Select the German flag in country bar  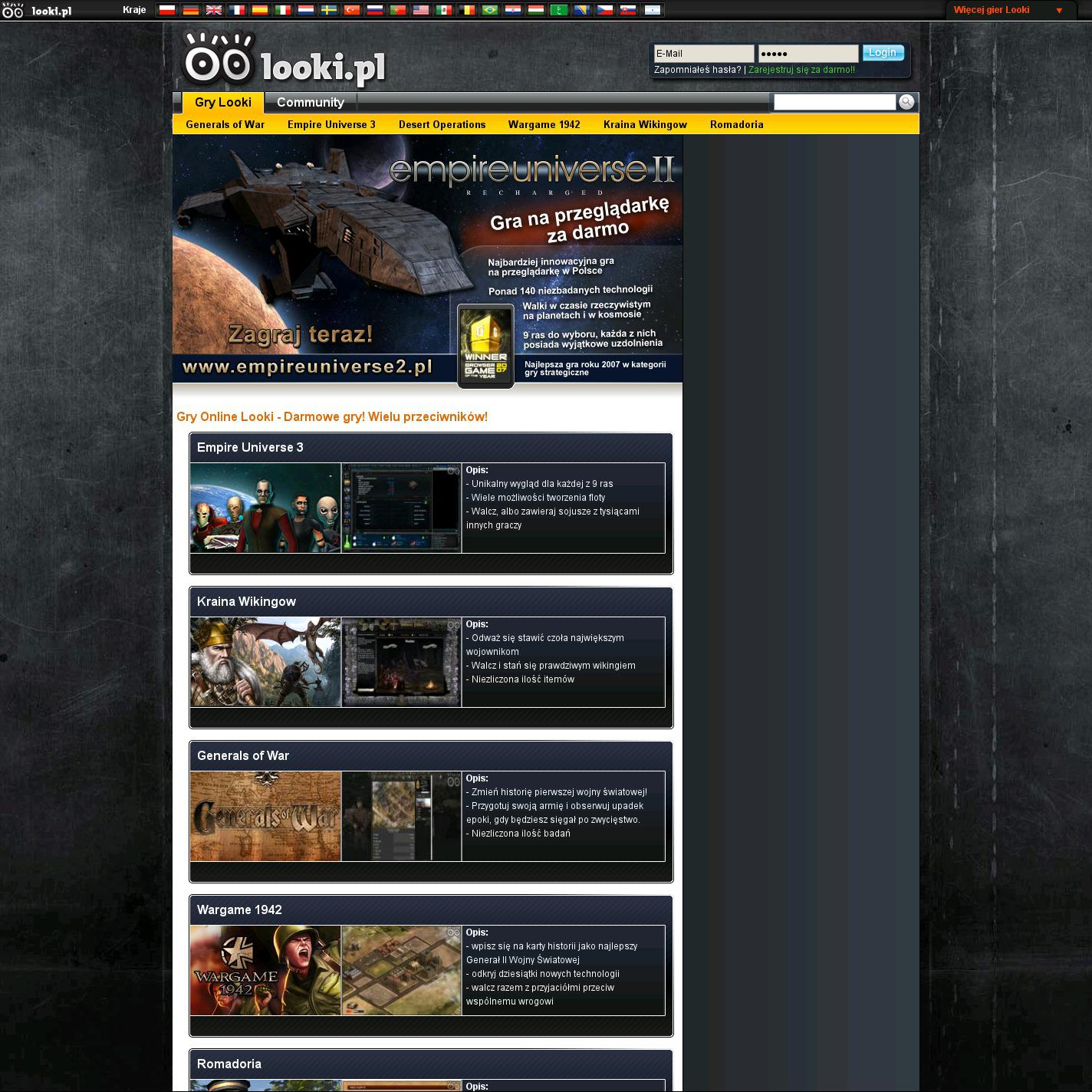[x=190, y=10]
